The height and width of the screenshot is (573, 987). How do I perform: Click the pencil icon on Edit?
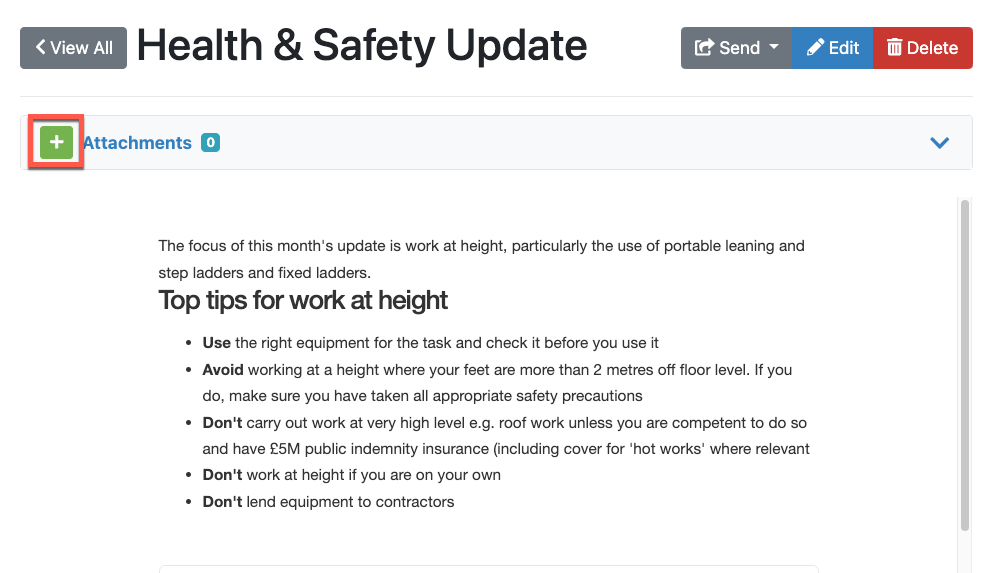(815, 48)
